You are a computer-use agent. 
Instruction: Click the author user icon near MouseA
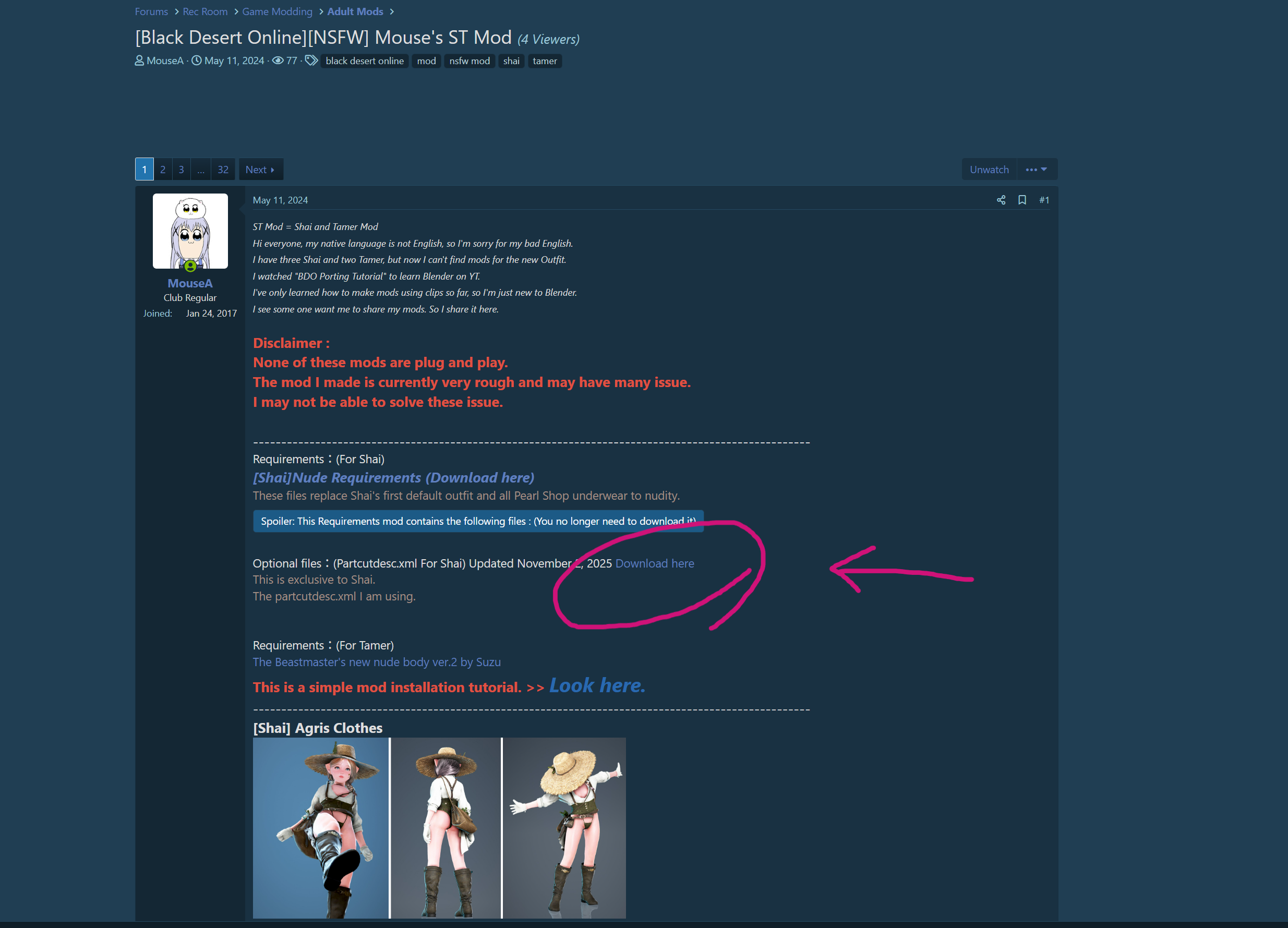[x=139, y=60]
